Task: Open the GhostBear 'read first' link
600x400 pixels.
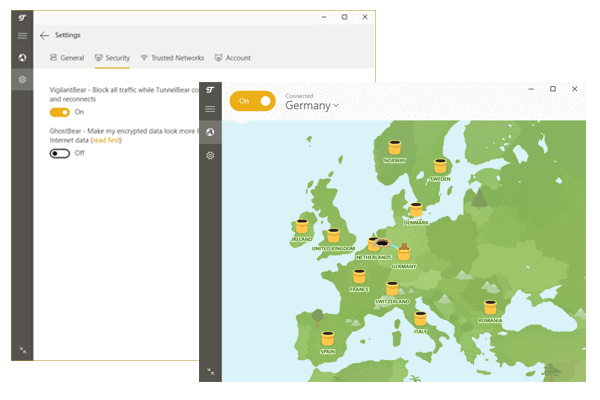Action: (106, 140)
